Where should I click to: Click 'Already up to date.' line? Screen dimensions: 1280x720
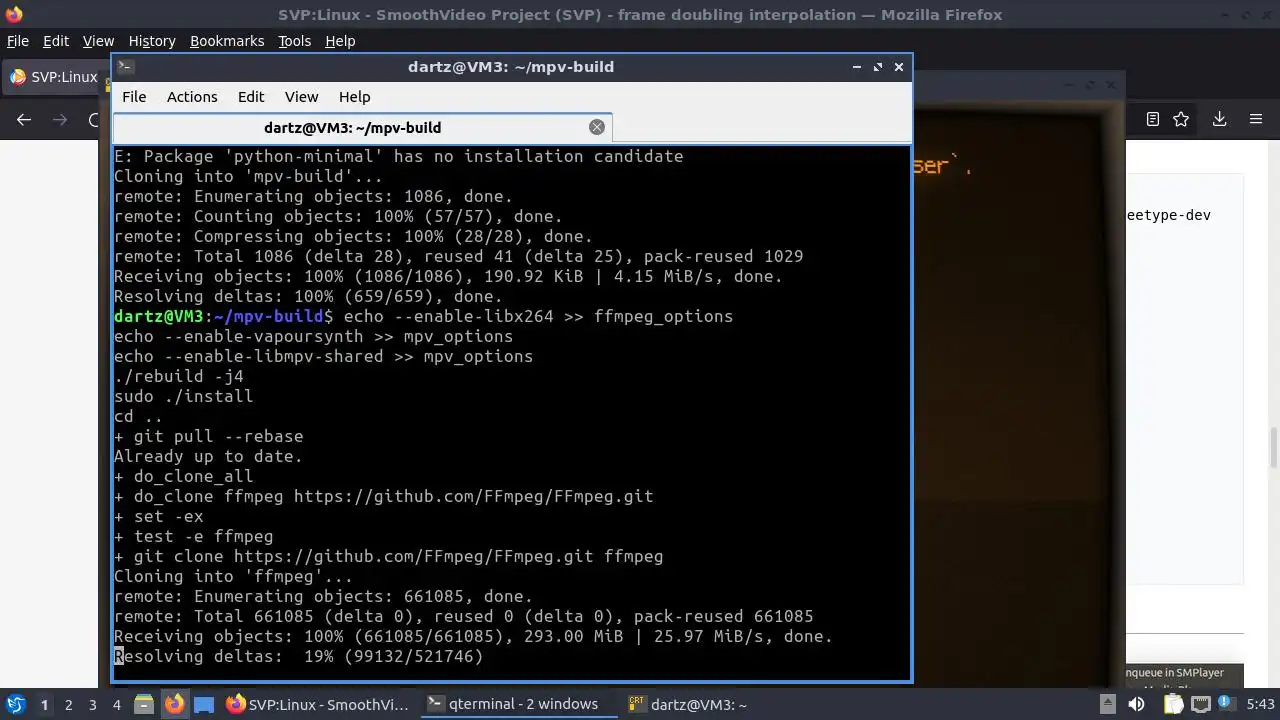[208, 456]
